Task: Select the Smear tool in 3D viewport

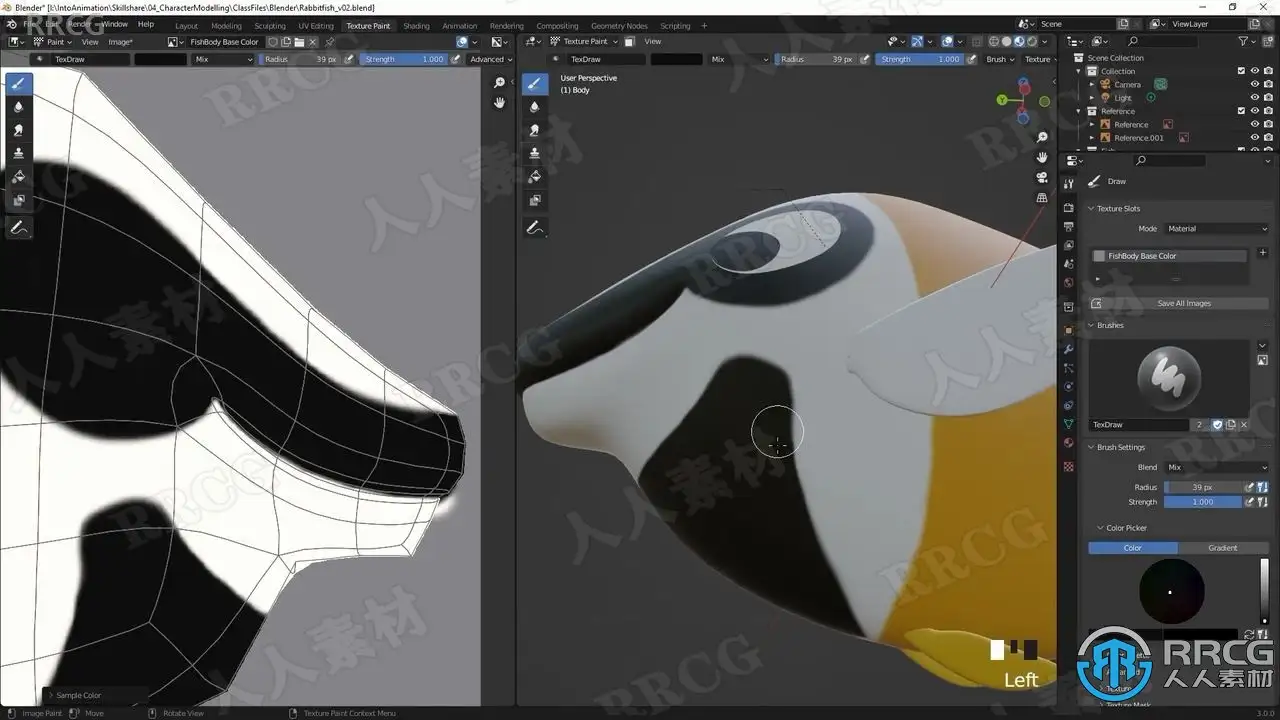Action: coord(534,130)
